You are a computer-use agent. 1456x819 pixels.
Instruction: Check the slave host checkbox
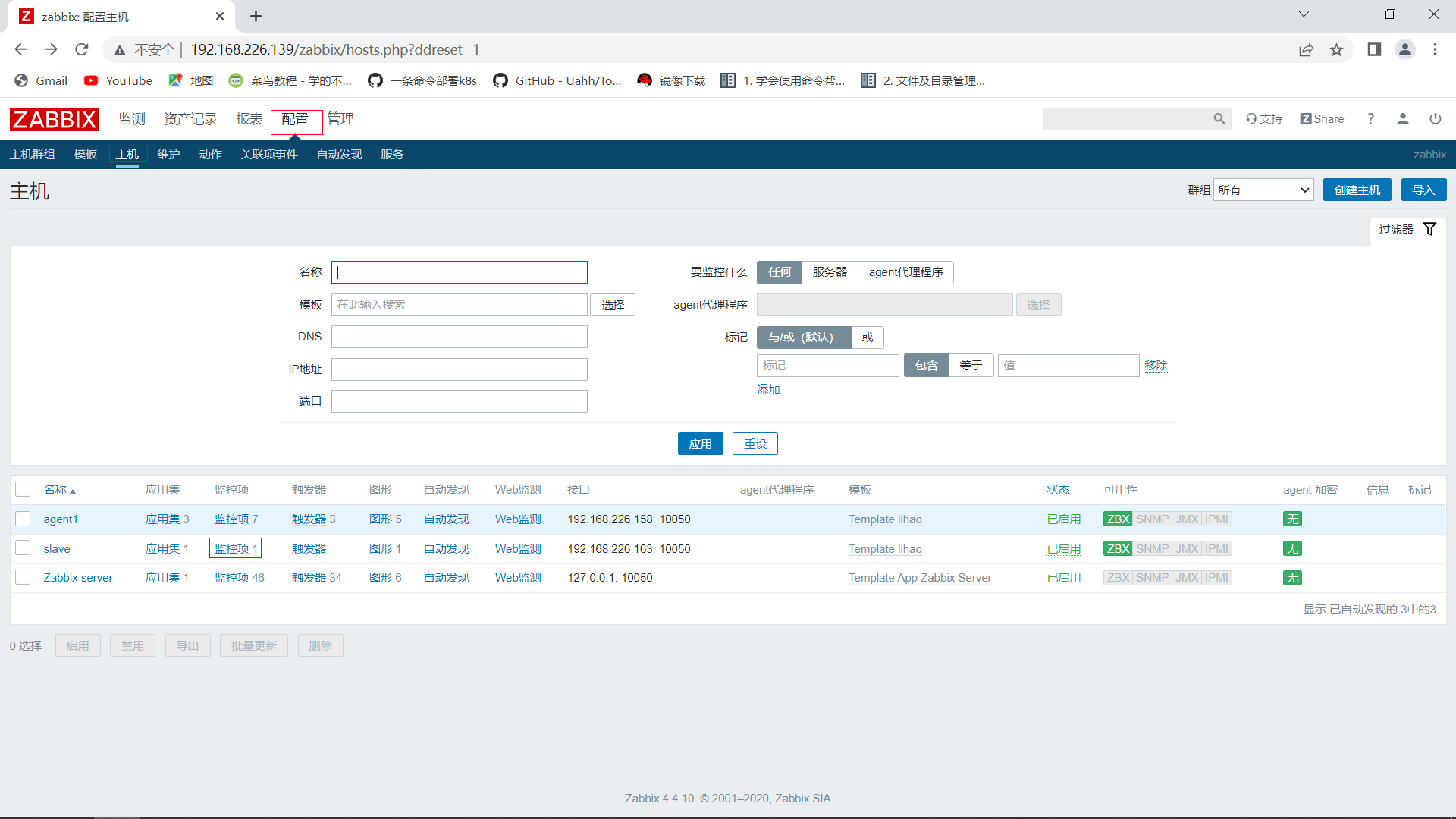[x=23, y=548]
